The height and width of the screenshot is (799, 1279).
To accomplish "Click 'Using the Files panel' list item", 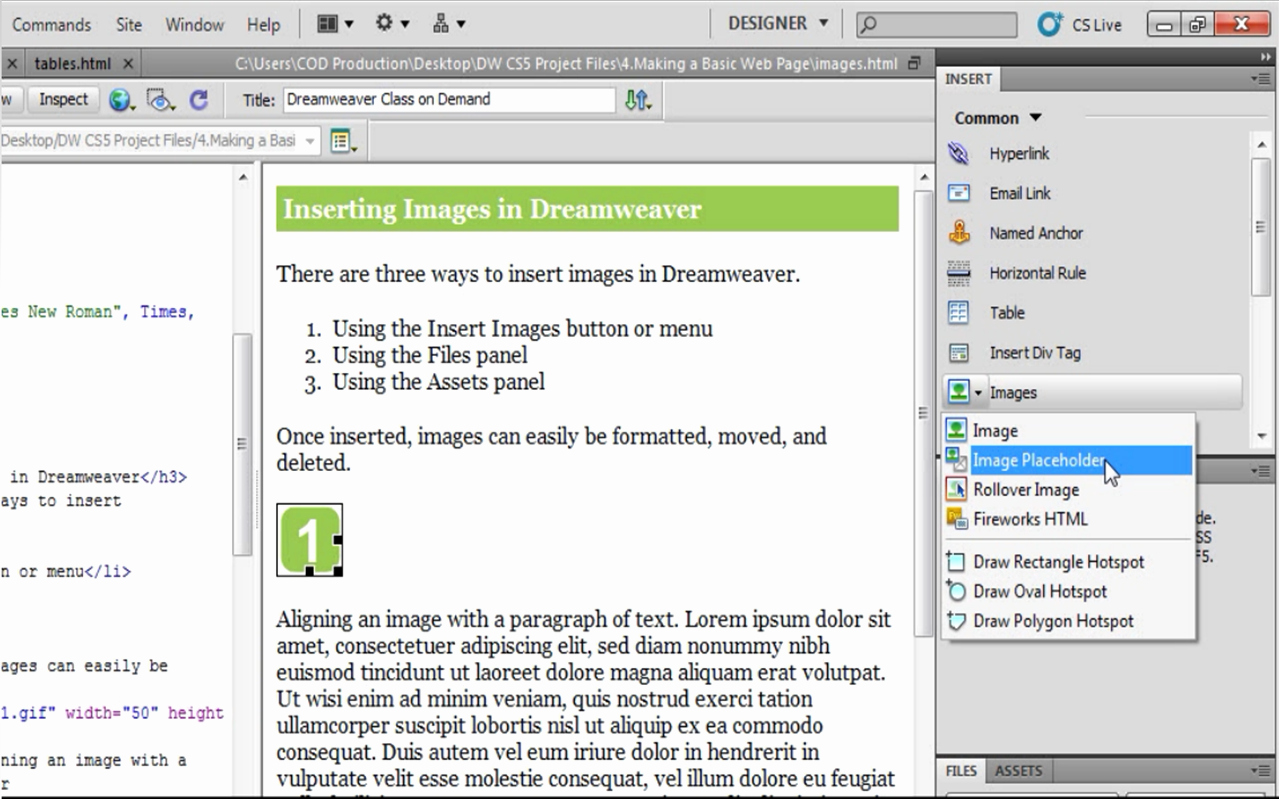I will (430, 355).
